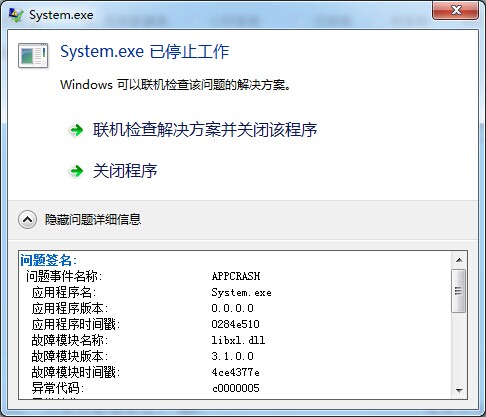Select 联机检查解决方案并关闭该程序 option text
Image resolution: width=486 pixels, height=417 pixels.
[205, 130]
